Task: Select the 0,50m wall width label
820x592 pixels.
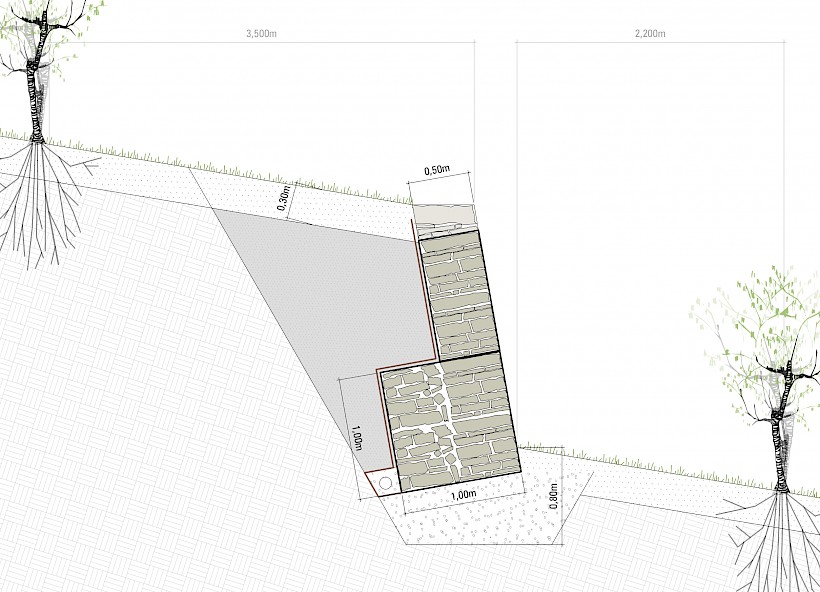Action: (436, 171)
